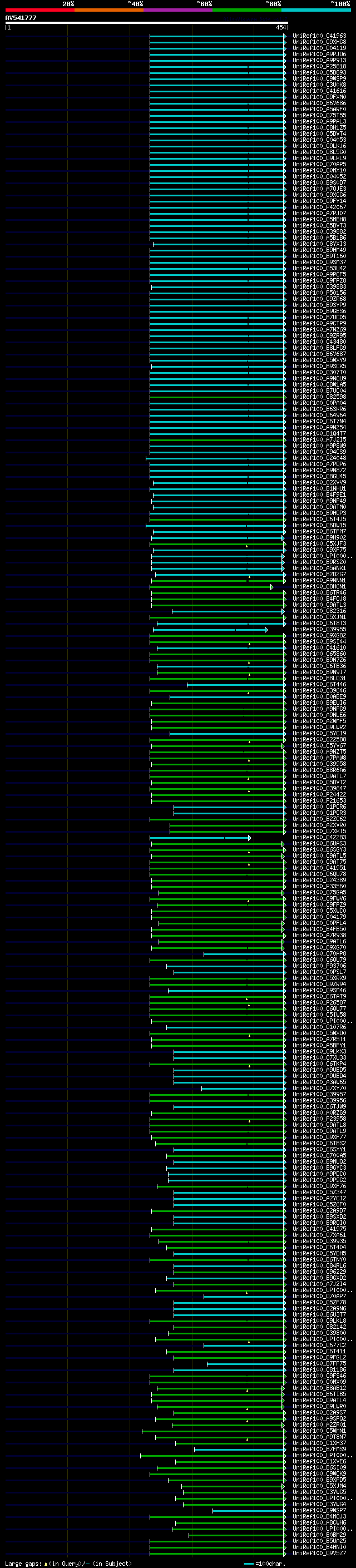Viewport: 356px width, 1568px height.
Task: Click label UniRef100_B6V686
Action: click(319, 103)
